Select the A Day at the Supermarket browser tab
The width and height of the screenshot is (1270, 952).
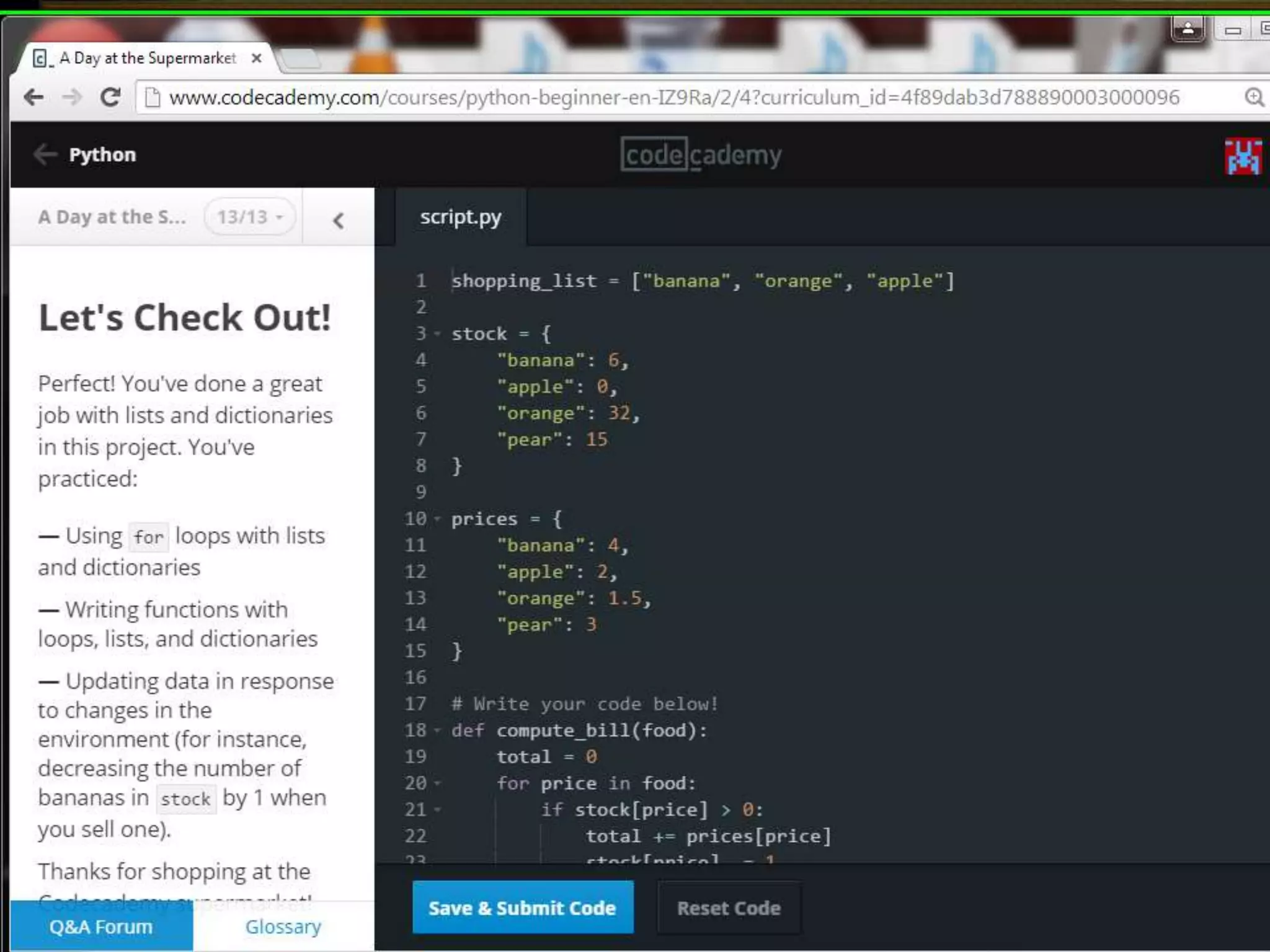point(148,58)
